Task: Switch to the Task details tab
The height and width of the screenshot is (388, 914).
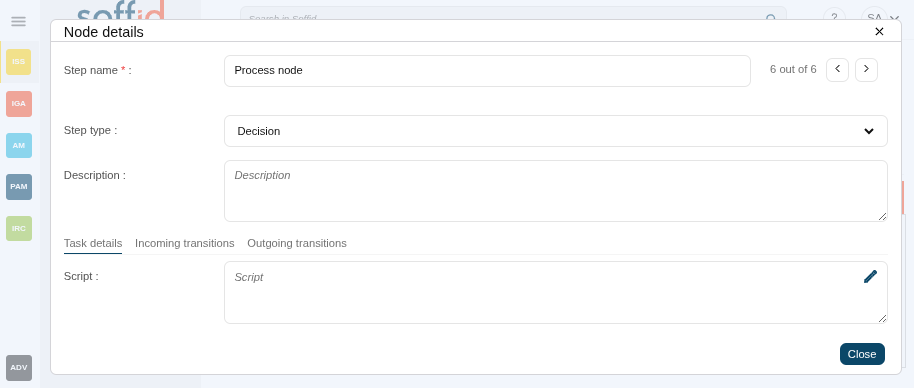Action: pyautogui.click(x=93, y=244)
